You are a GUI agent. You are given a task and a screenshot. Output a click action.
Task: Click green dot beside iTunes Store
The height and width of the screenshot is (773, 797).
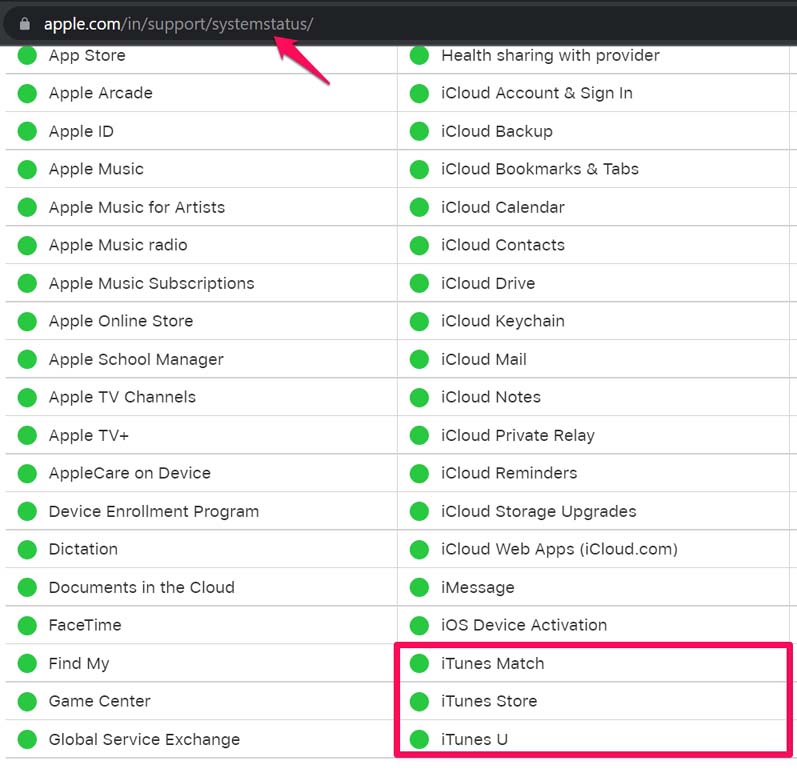(419, 701)
